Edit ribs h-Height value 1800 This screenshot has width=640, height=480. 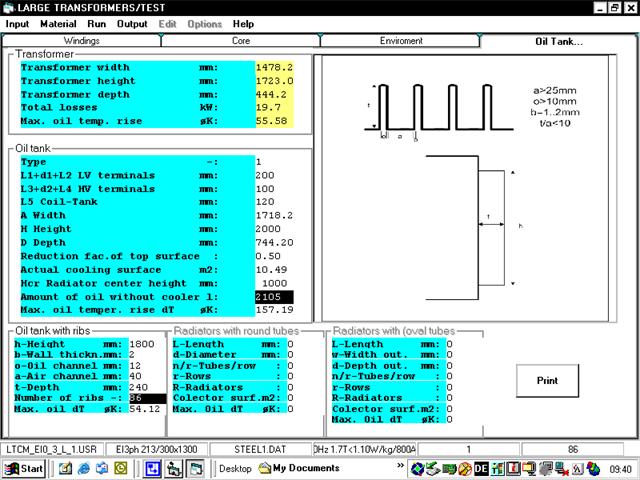[147, 344]
